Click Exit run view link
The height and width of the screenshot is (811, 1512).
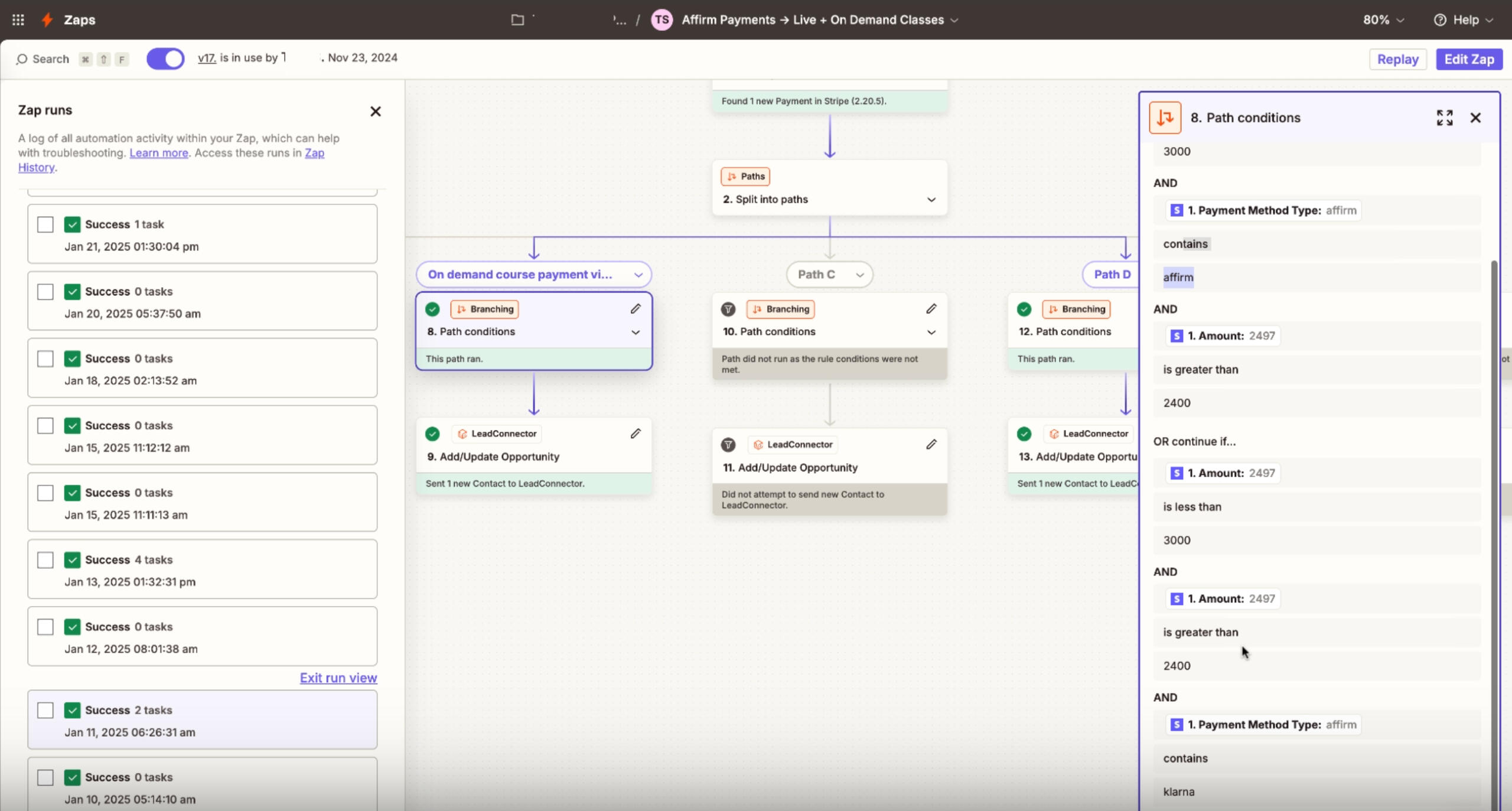click(x=338, y=678)
